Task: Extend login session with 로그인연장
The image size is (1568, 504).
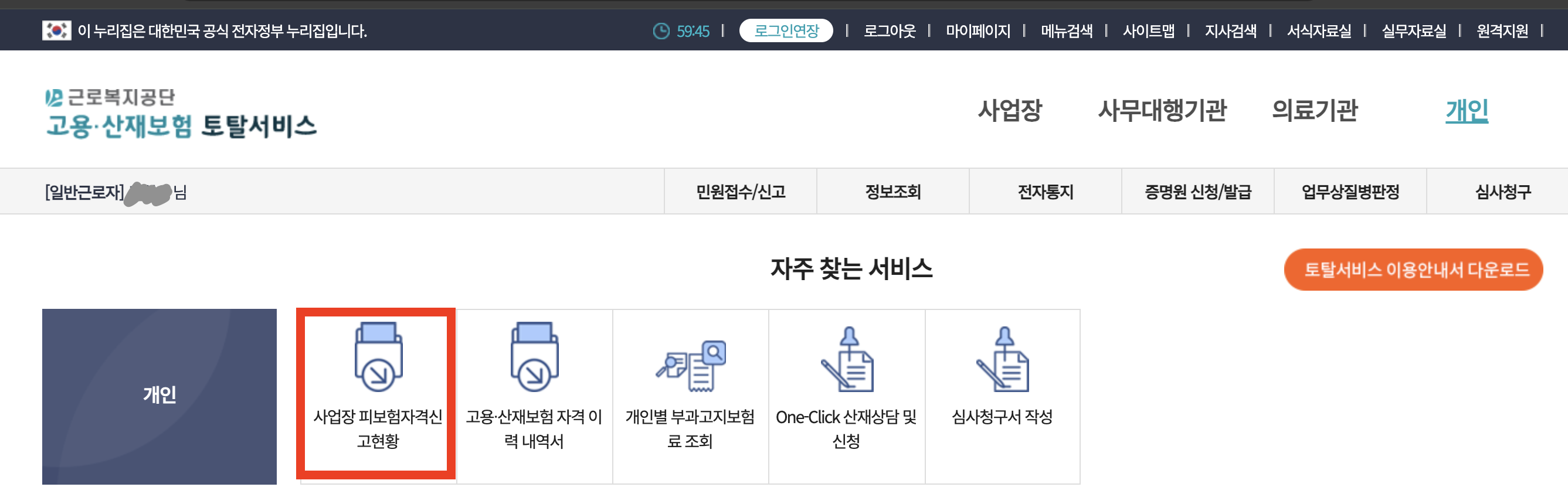Action: click(x=786, y=30)
